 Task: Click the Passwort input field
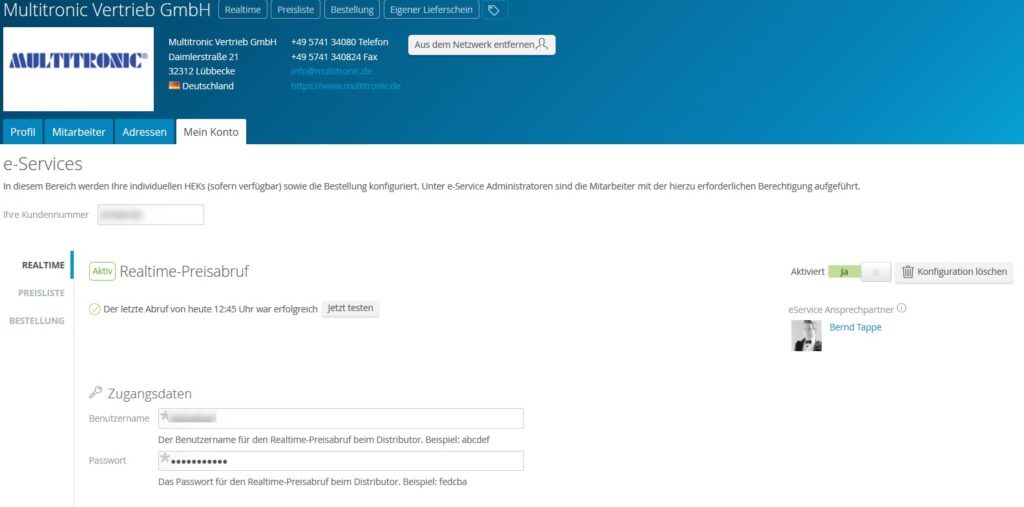coord(341,461)
